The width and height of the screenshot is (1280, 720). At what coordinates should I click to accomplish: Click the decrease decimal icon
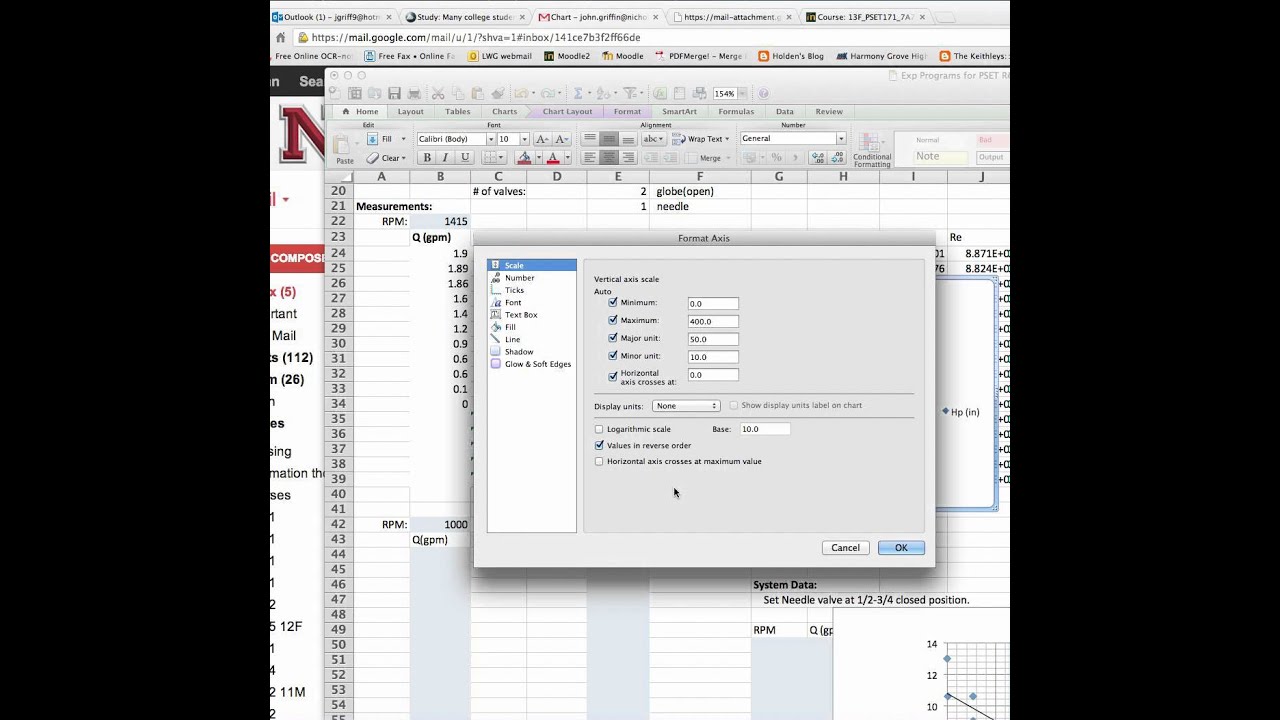(x=837, y=158)
